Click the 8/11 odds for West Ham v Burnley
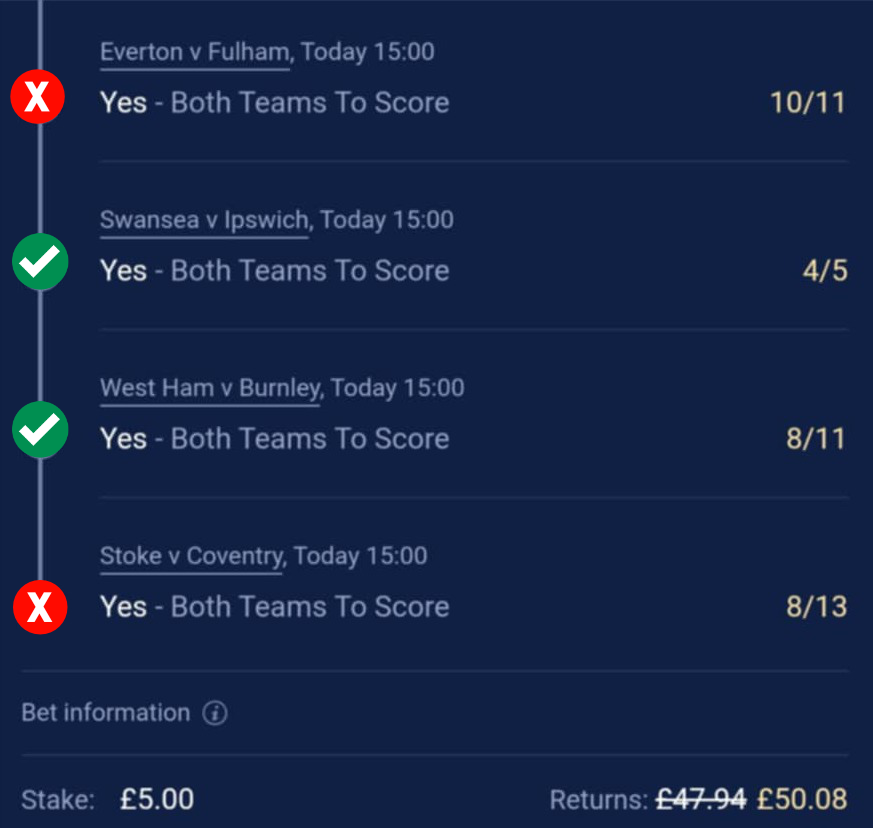This screenshot has height=828, width=873. (x=815, y=439)
